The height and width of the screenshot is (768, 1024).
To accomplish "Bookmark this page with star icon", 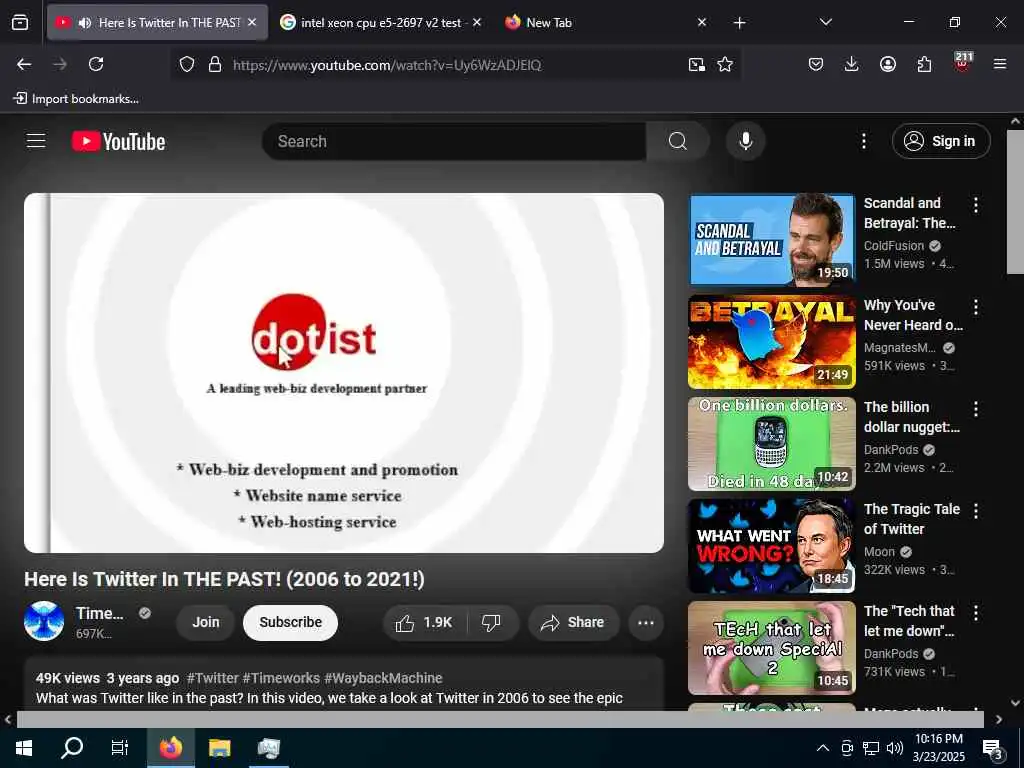I will pyautogui.click(x=725, y=65).
